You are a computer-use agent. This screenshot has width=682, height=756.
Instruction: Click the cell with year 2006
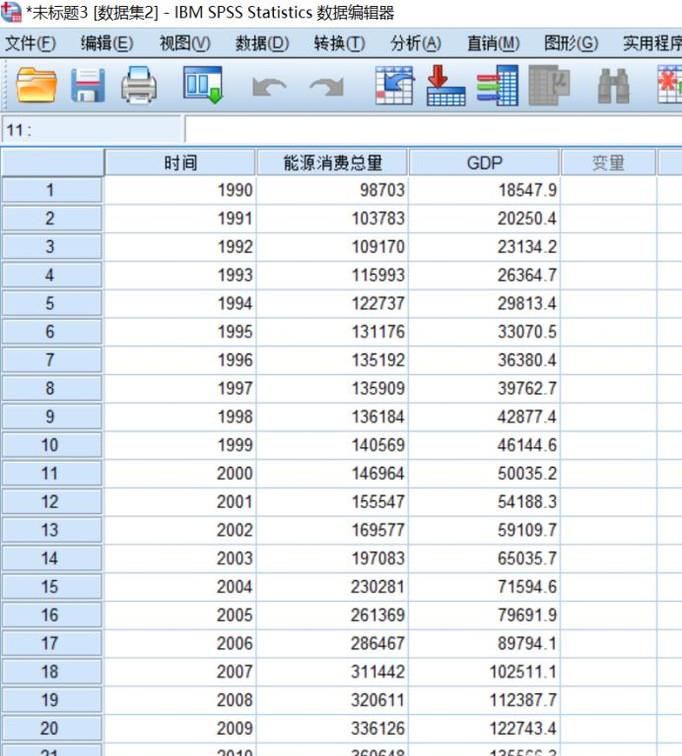180,643
